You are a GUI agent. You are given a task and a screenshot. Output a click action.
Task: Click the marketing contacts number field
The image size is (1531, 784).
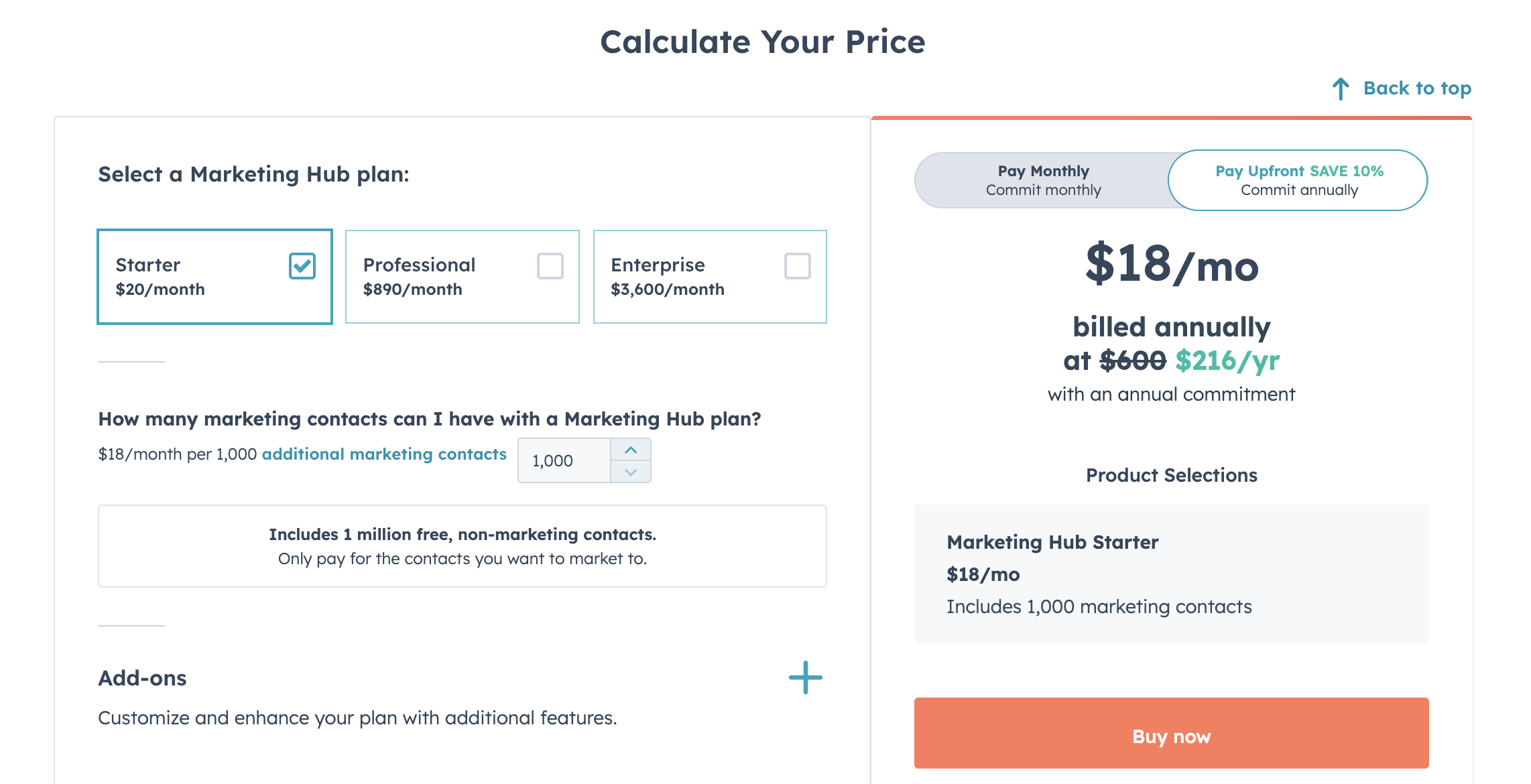564,461
